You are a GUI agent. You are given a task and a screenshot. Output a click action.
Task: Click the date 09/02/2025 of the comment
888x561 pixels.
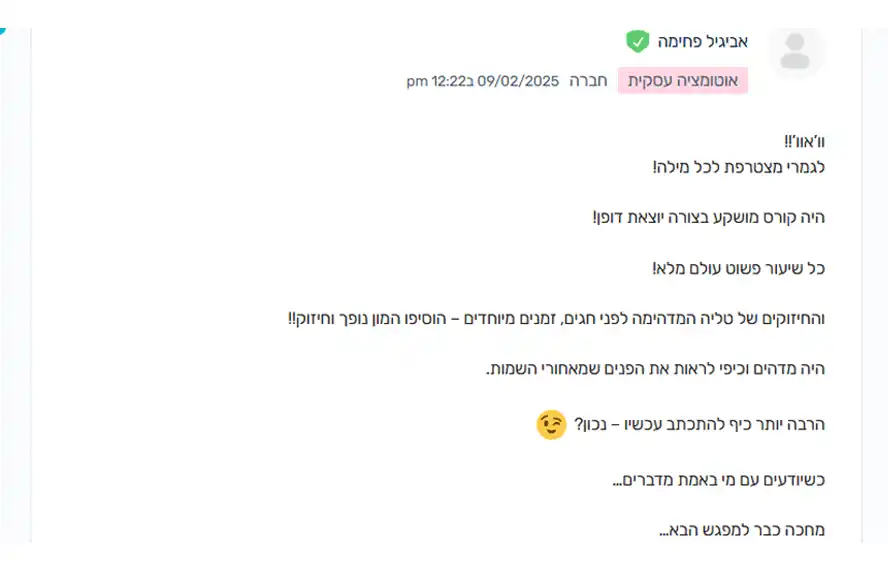(518, 81)
